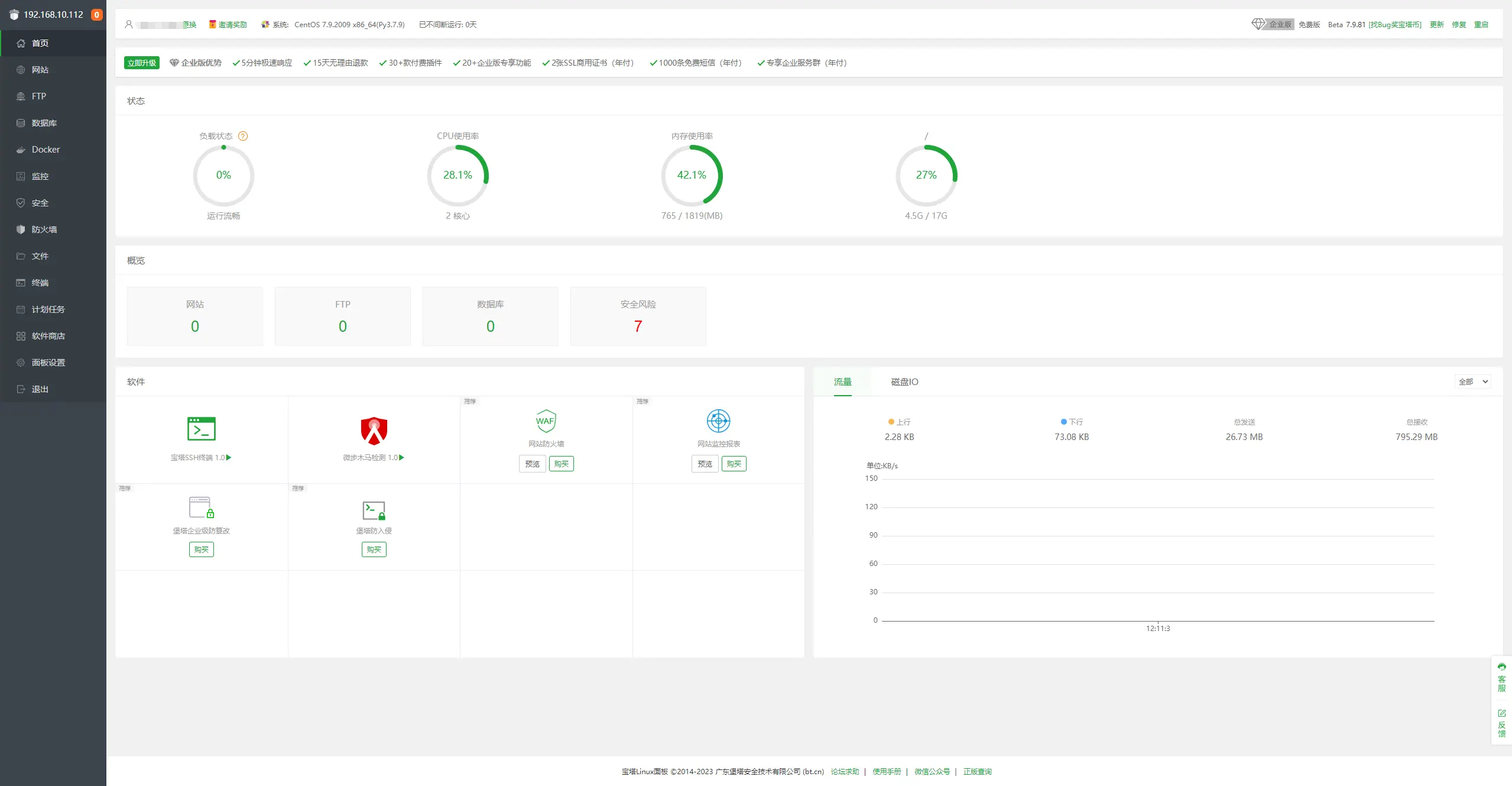
Task: Select the 流量 tab
Action: (x=842, y=382)
